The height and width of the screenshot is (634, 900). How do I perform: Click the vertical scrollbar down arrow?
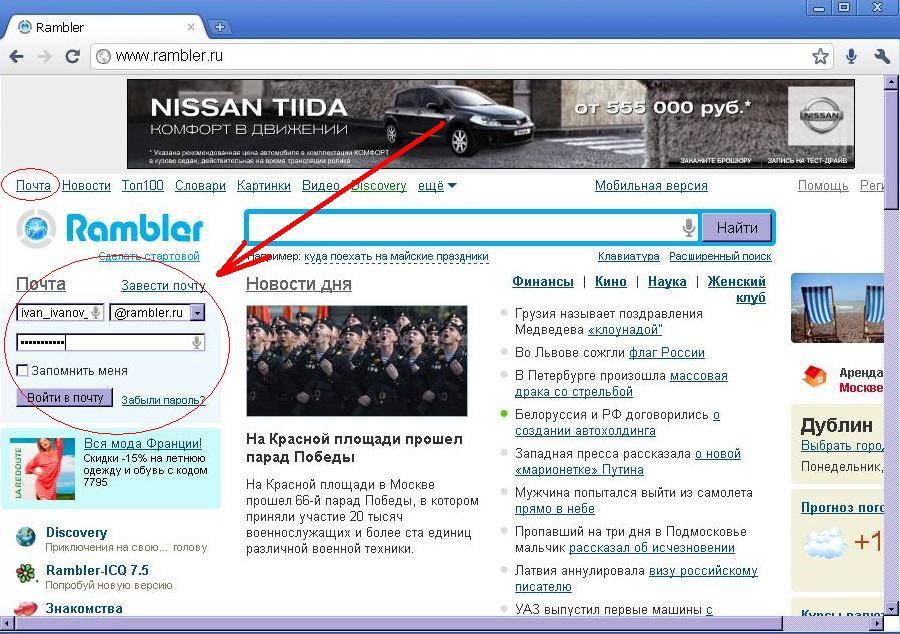point(891,608)
